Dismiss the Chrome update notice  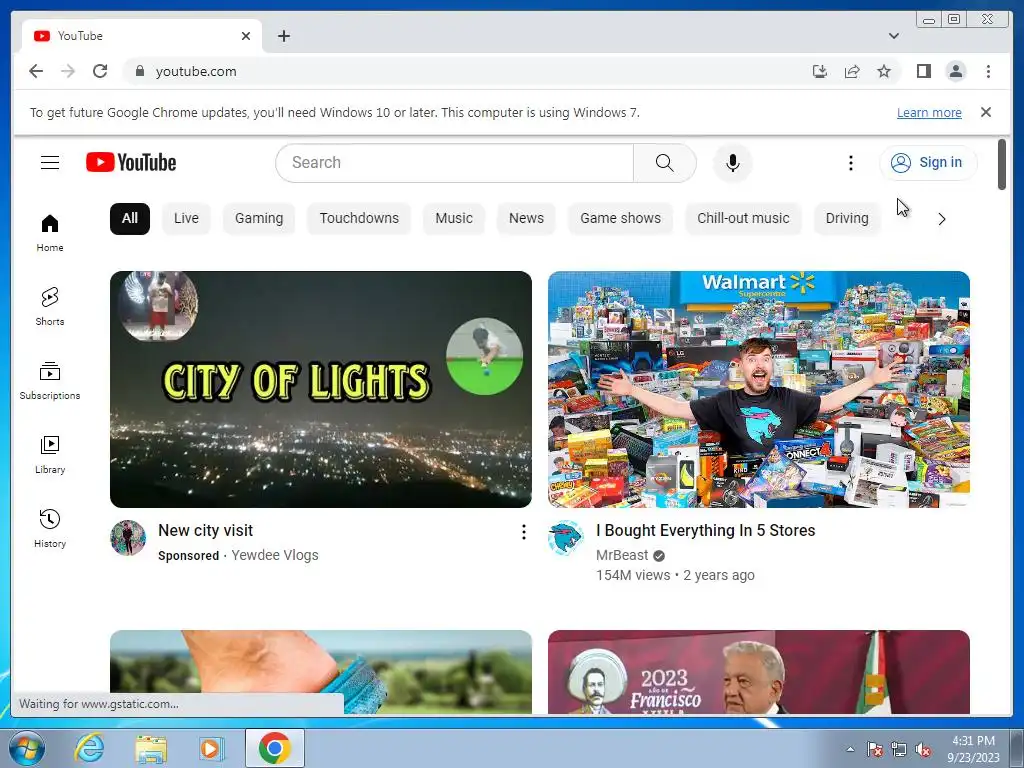click(x=985, y=112)
